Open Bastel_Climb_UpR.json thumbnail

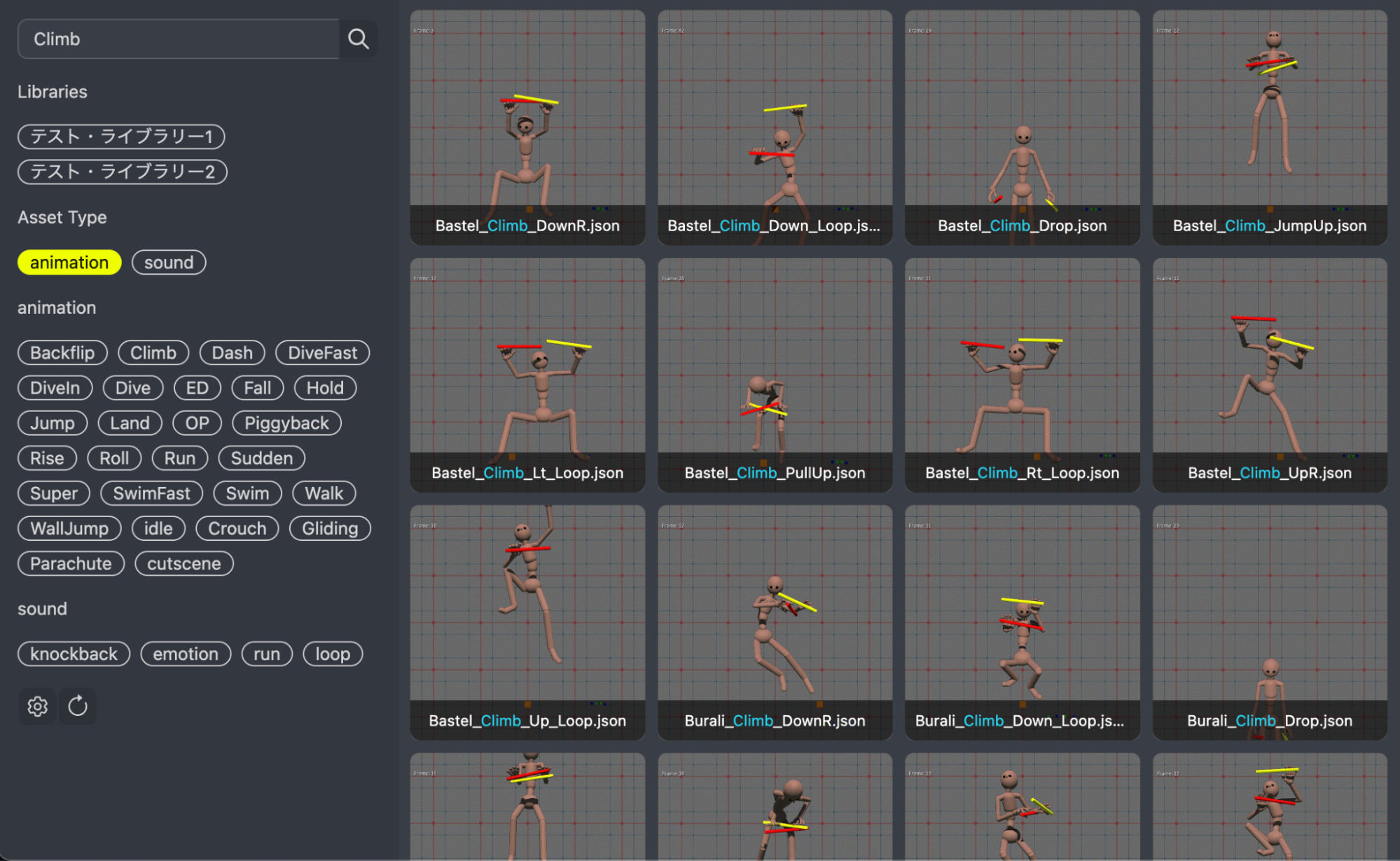[1270, 375]
